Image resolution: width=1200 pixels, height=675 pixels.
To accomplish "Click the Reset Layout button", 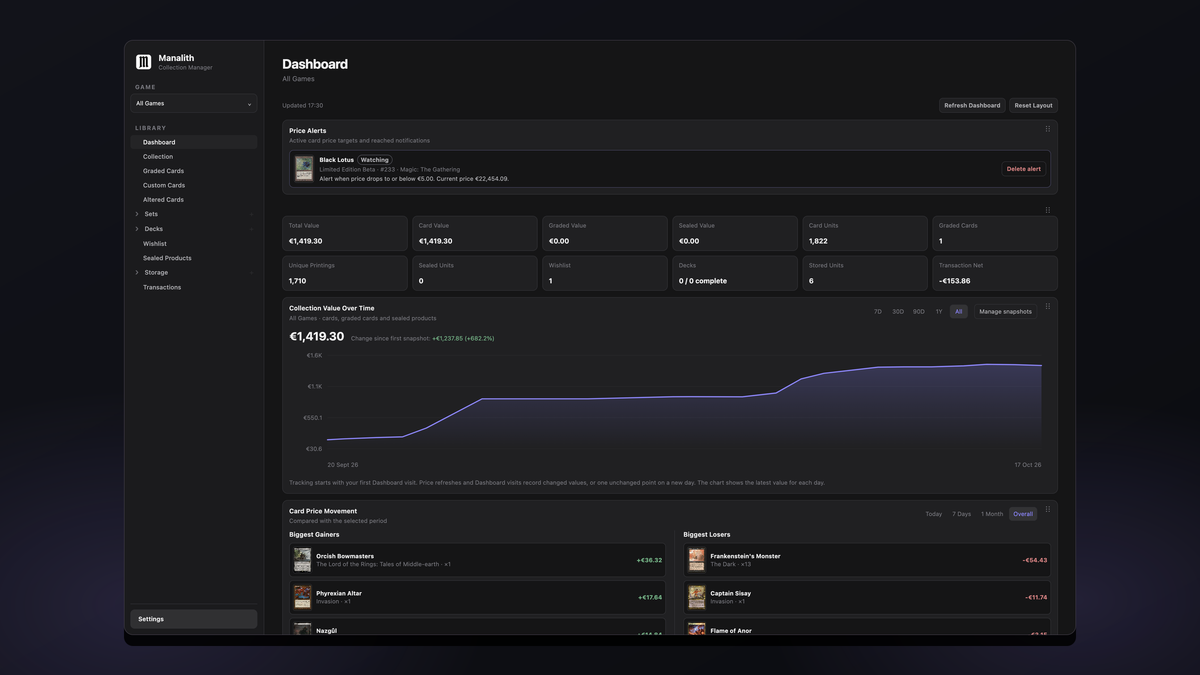I will click(x=1033, y=105).
